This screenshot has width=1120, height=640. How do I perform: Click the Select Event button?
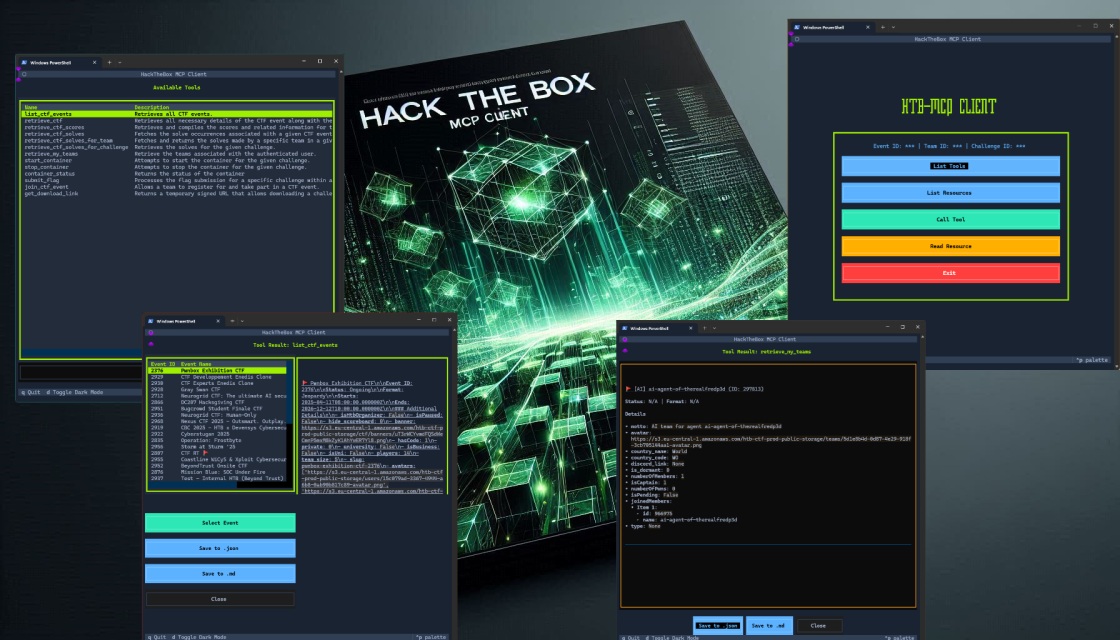[218, 523]
